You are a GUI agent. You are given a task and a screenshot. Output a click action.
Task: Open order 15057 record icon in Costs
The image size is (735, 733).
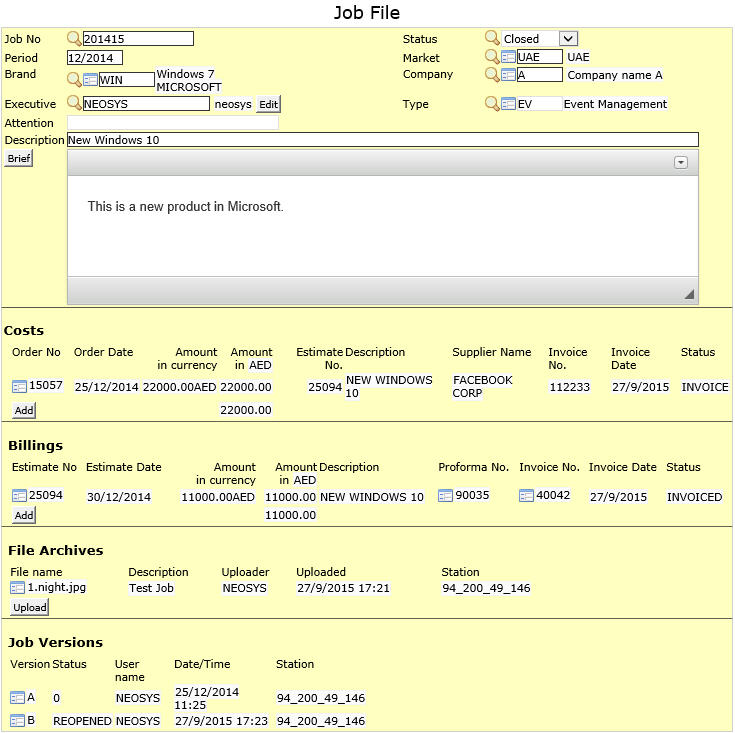pos(19,387)
